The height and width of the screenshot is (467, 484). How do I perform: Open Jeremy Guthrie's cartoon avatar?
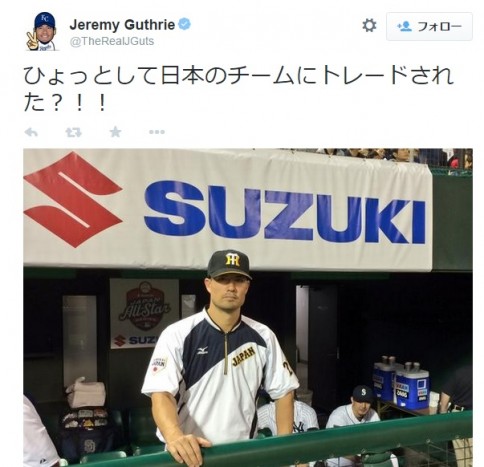coord(42,31)
